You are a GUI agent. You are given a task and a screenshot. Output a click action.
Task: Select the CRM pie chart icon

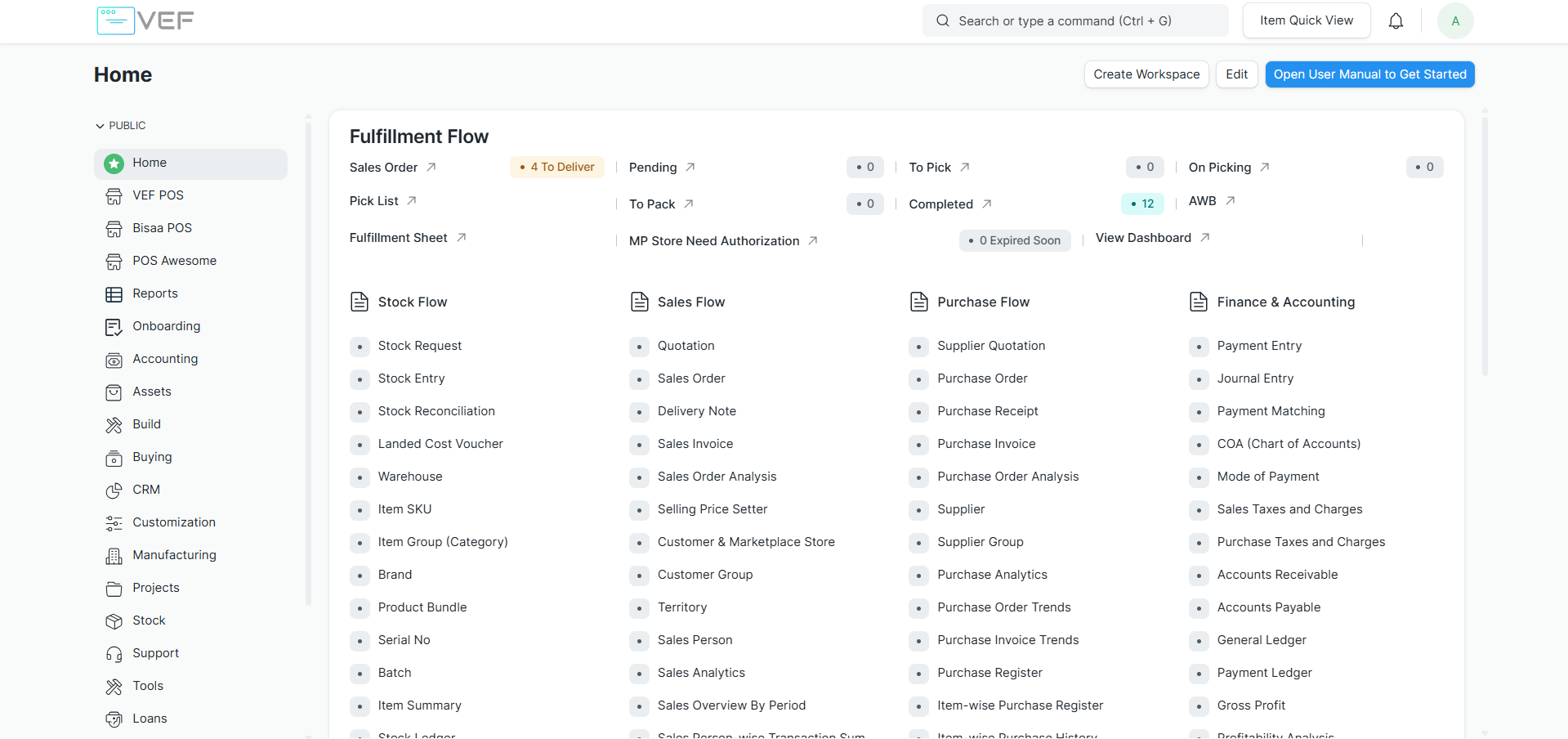click(114, 490)
